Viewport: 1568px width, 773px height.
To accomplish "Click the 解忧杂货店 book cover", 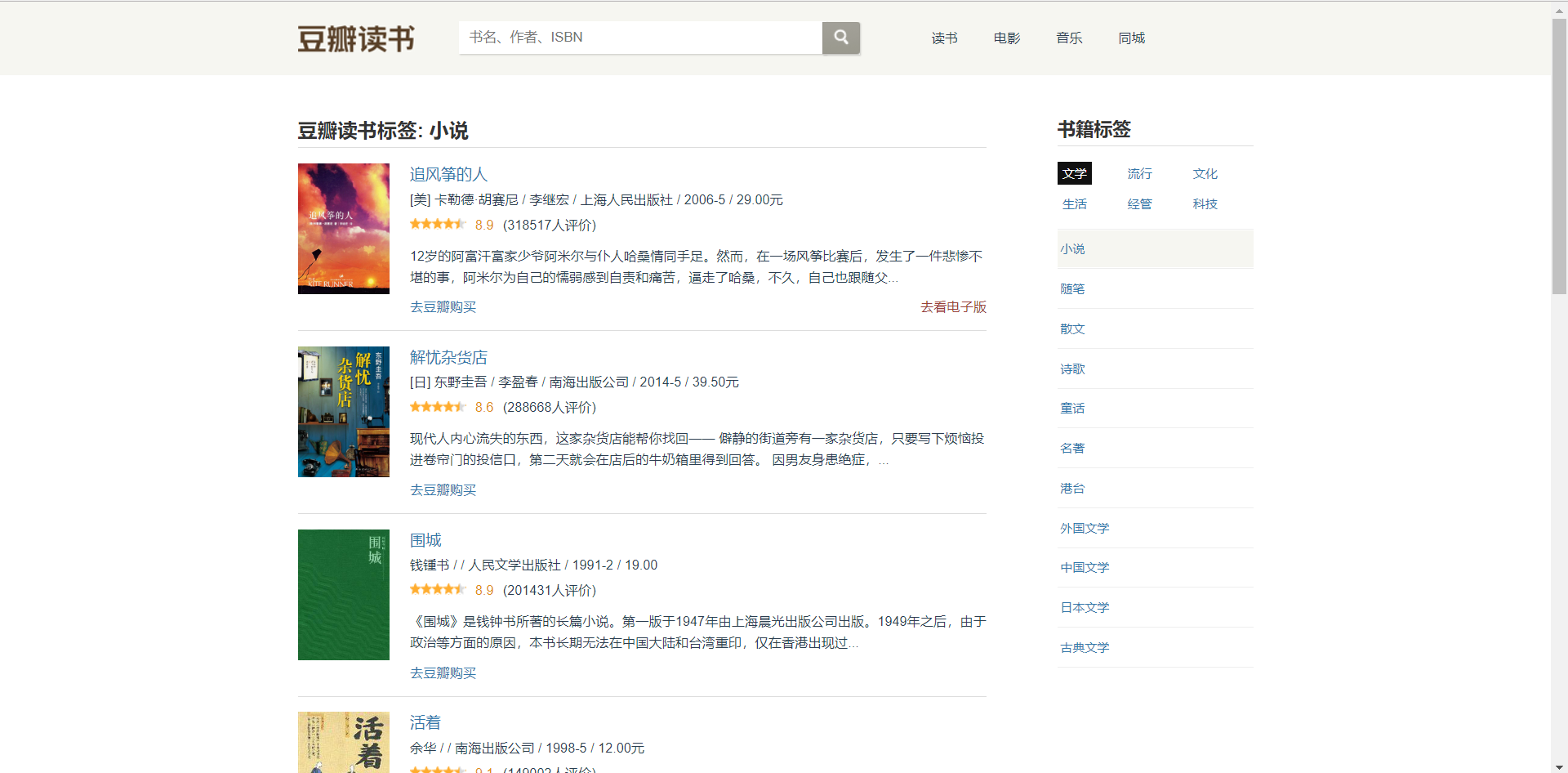I will tap(344, 412).
